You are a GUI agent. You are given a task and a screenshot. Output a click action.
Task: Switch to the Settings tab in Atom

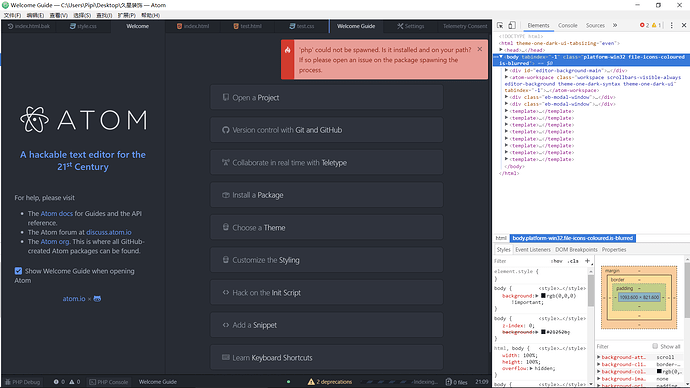point(411,26)
